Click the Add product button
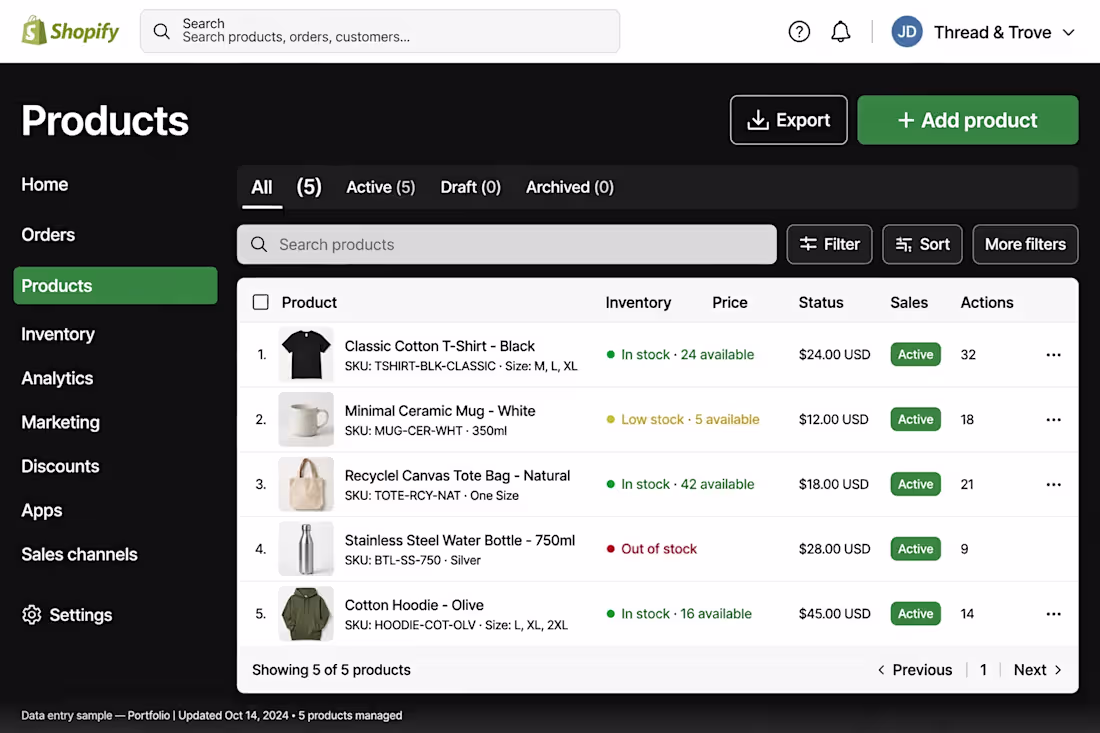This screenshot has height=733, width=1100. pos(967,120)
